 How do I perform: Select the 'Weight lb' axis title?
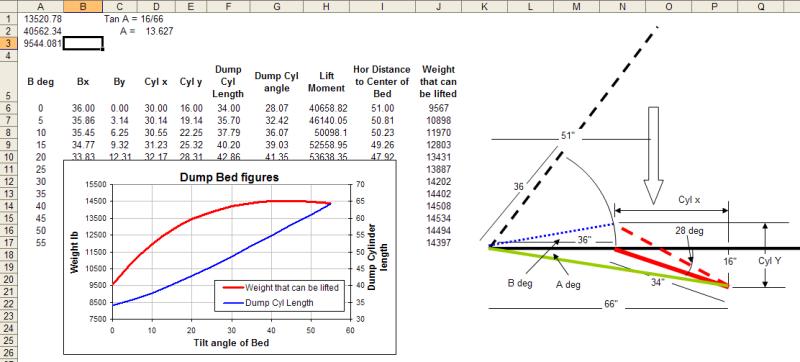(74, 251)
